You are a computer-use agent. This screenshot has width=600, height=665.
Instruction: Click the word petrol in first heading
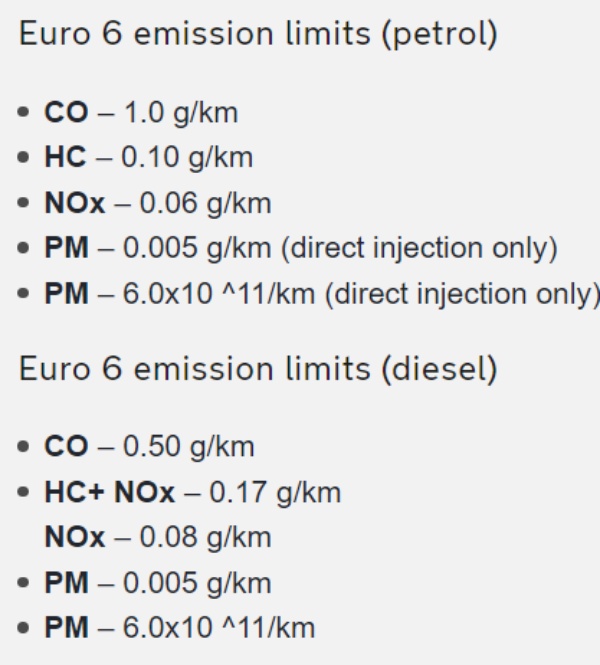coord(439,35)
